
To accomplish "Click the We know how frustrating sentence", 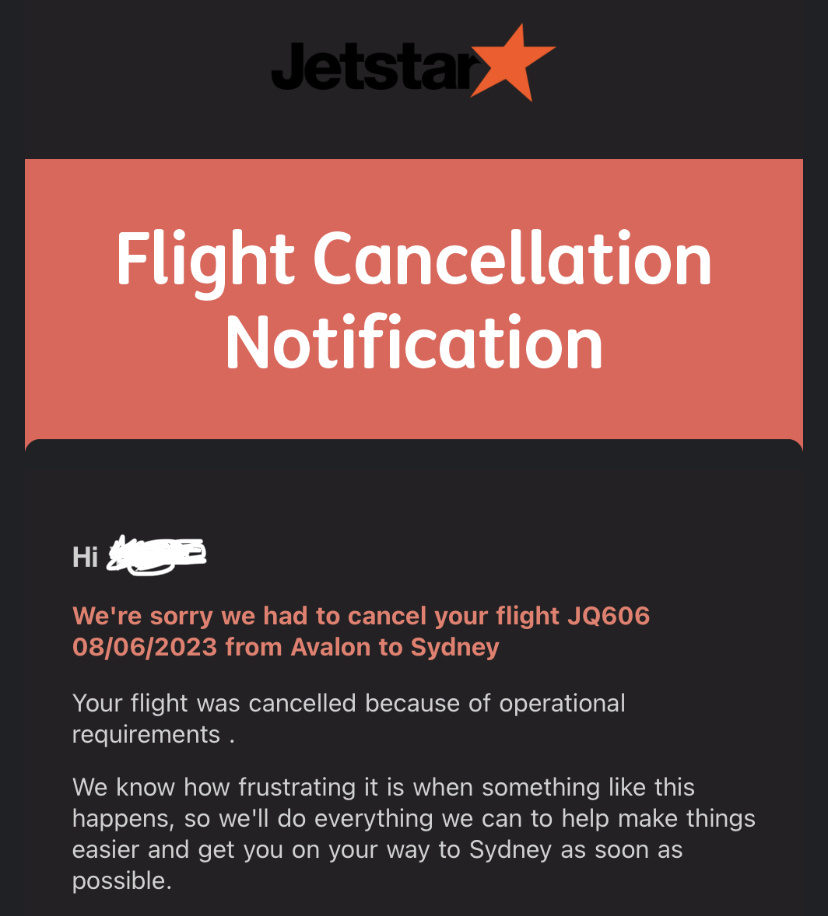I will pyautogui.click(x=414, y=834).
